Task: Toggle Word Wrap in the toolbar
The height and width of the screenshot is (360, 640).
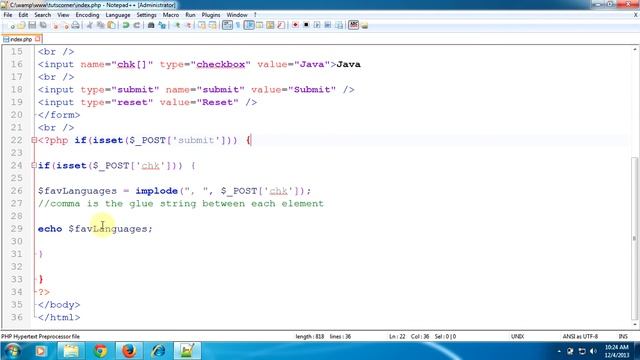Action: click(227, 25)
